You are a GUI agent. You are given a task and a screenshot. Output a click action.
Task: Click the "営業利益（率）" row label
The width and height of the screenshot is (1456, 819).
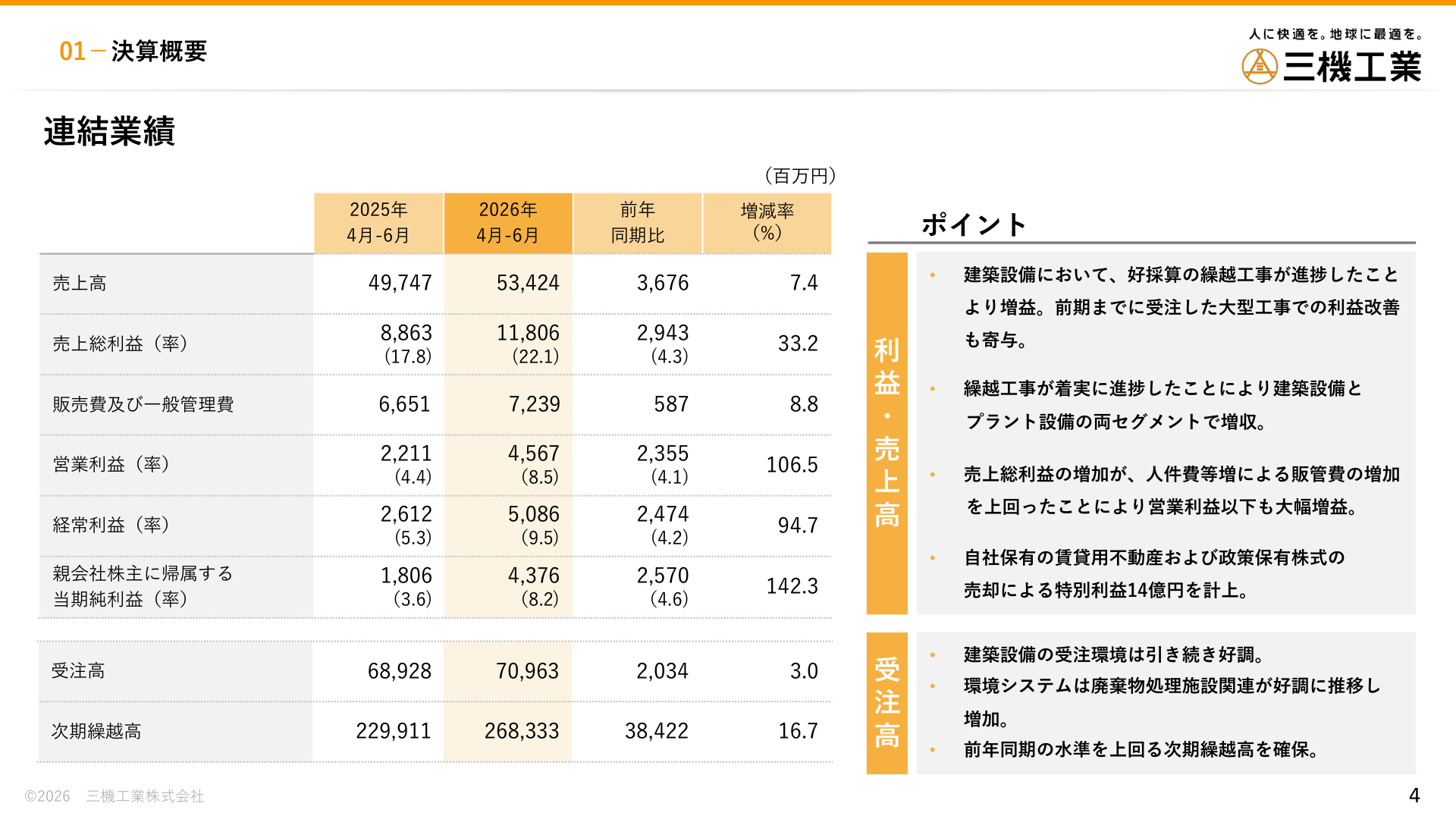coord(111,464)
